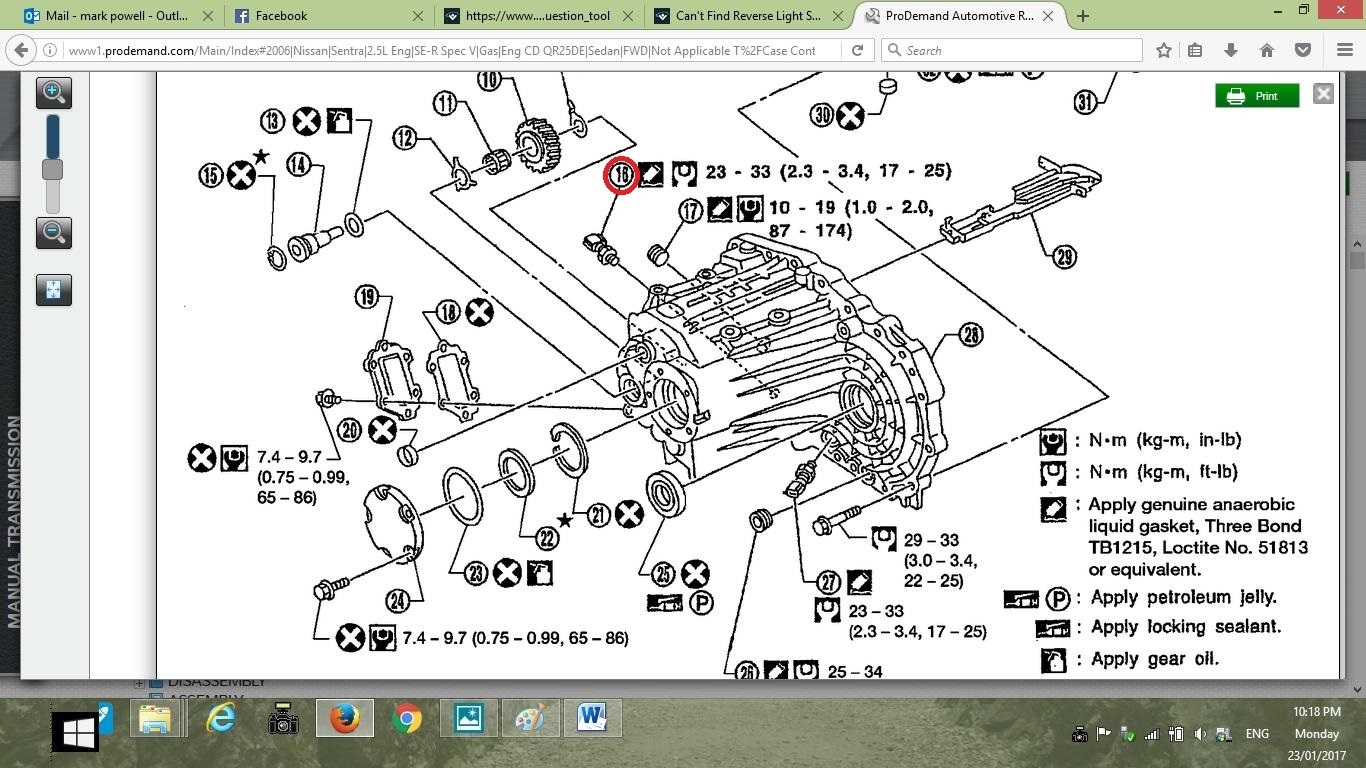Open the Firefox hamburger menu
The width and height of the screenshot is (1366, 768).
[x=1345, y=50]
